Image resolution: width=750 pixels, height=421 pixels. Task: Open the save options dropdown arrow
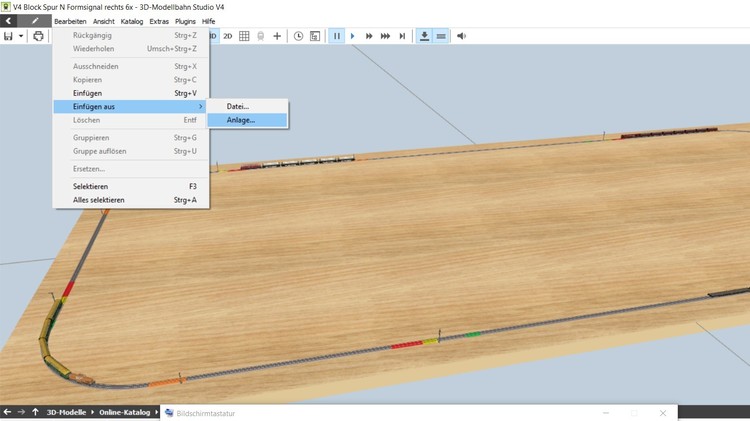(x=21, y=36)
